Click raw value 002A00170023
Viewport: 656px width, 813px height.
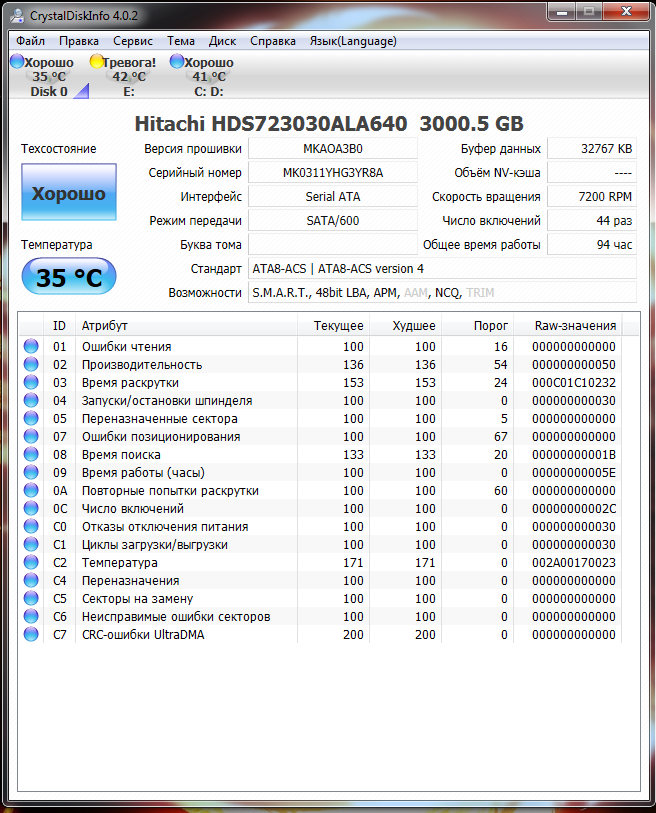pos(574,563)
